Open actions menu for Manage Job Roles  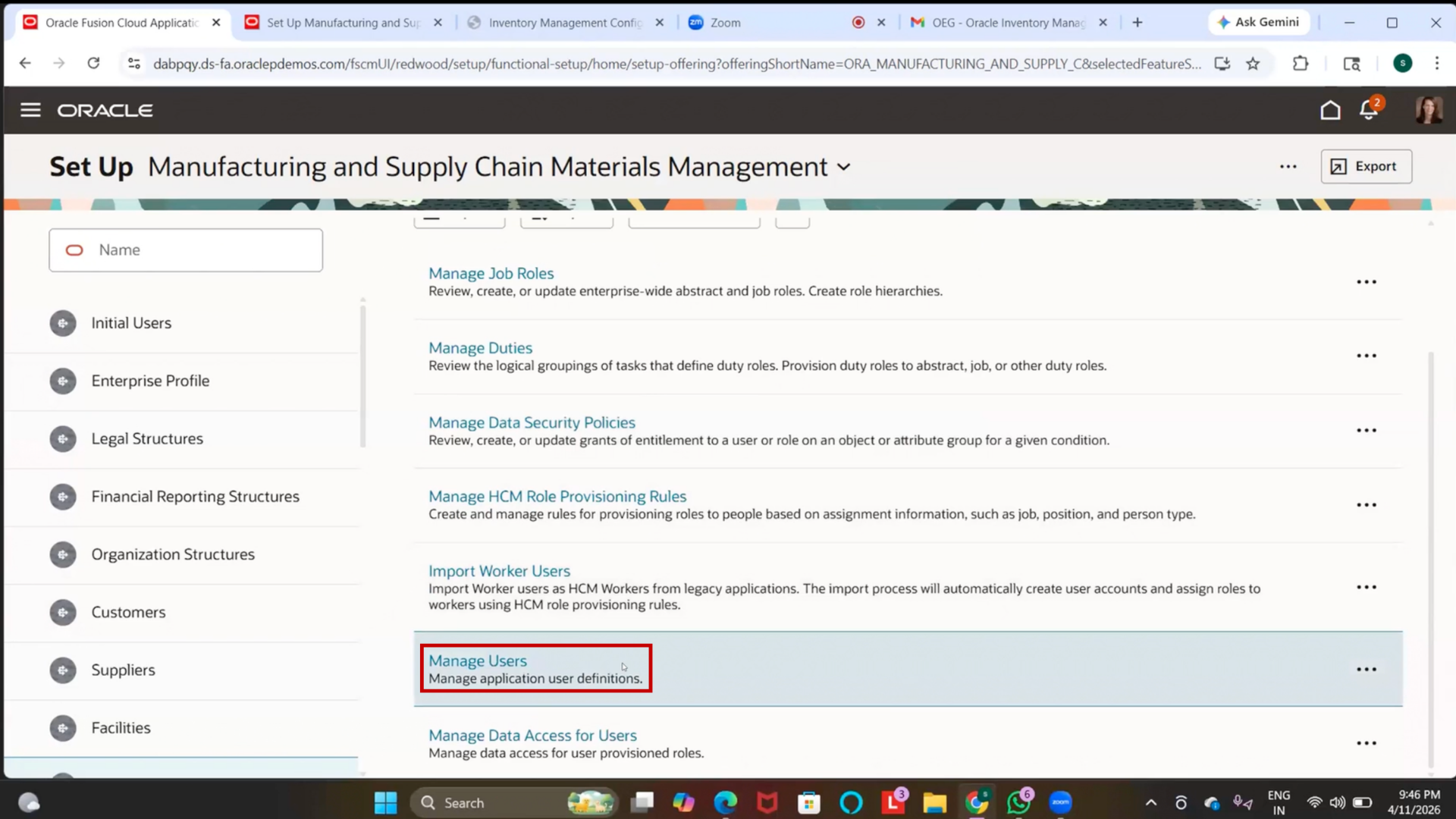[1367, 282]
